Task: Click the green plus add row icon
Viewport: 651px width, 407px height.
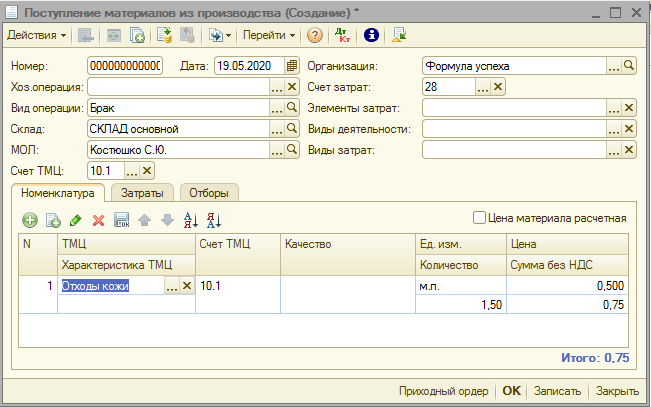Action: (x=30, y=220)
